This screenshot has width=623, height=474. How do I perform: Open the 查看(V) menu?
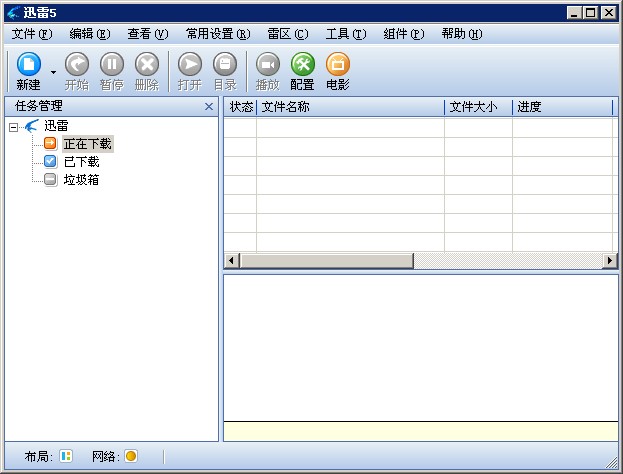[x=148, y=34]
